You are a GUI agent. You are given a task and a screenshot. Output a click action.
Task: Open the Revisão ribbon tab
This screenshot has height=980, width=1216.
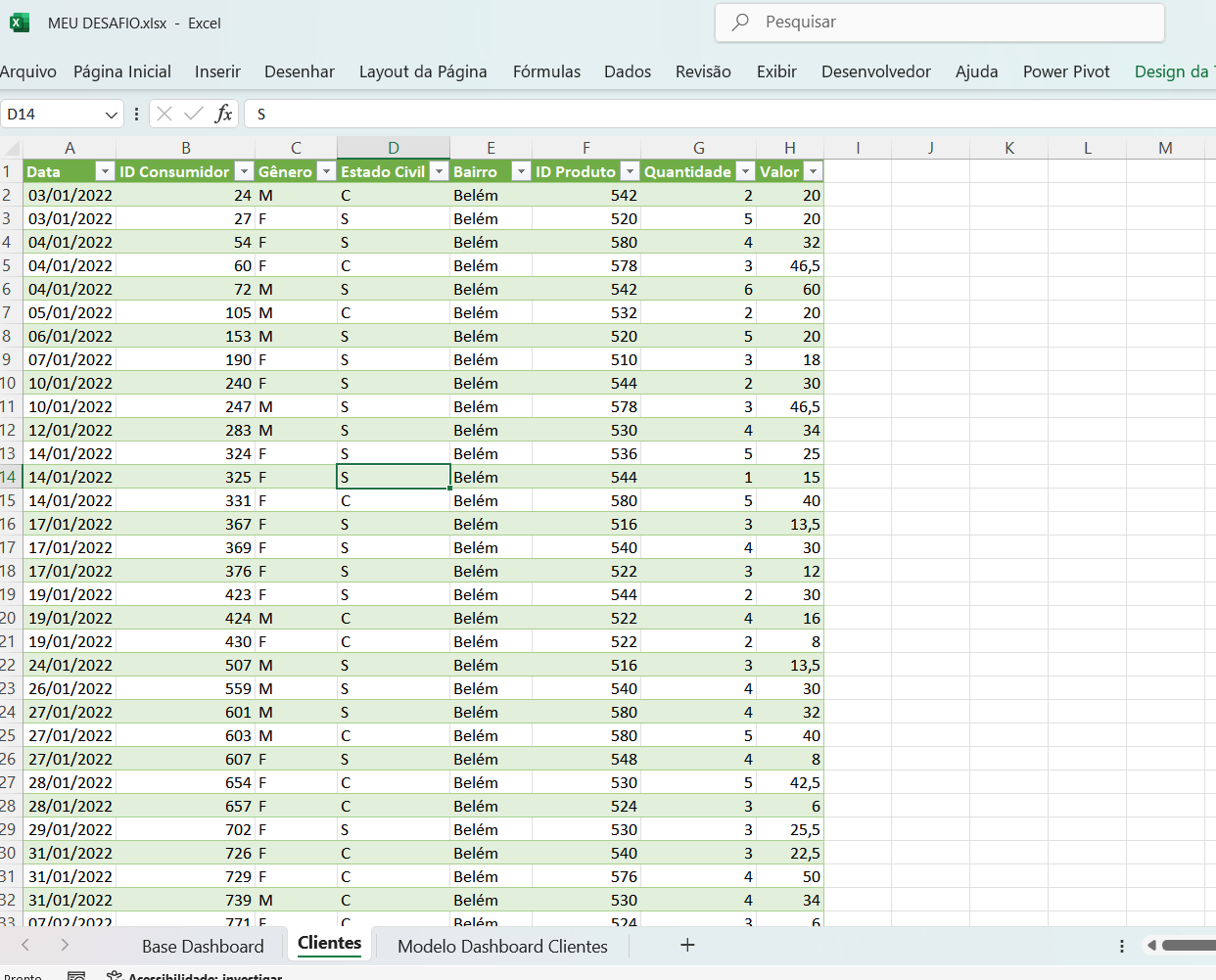(703, 71)
